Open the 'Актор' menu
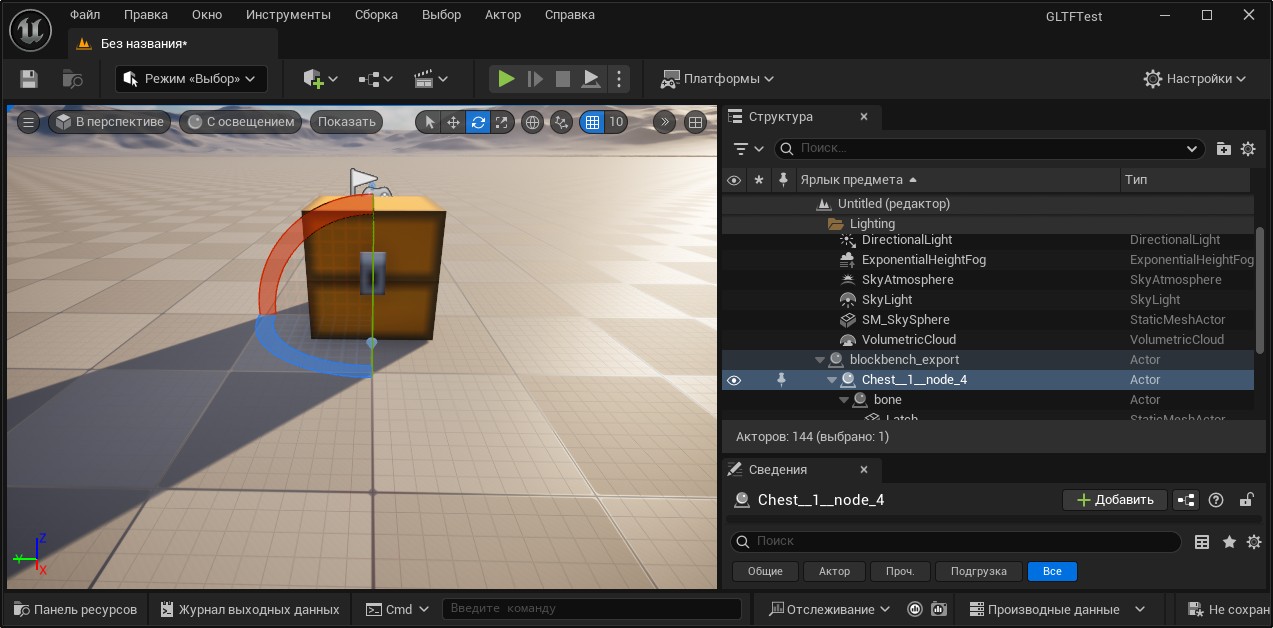The height and width of the screenshot is (628, 1273). click(503, 15)
